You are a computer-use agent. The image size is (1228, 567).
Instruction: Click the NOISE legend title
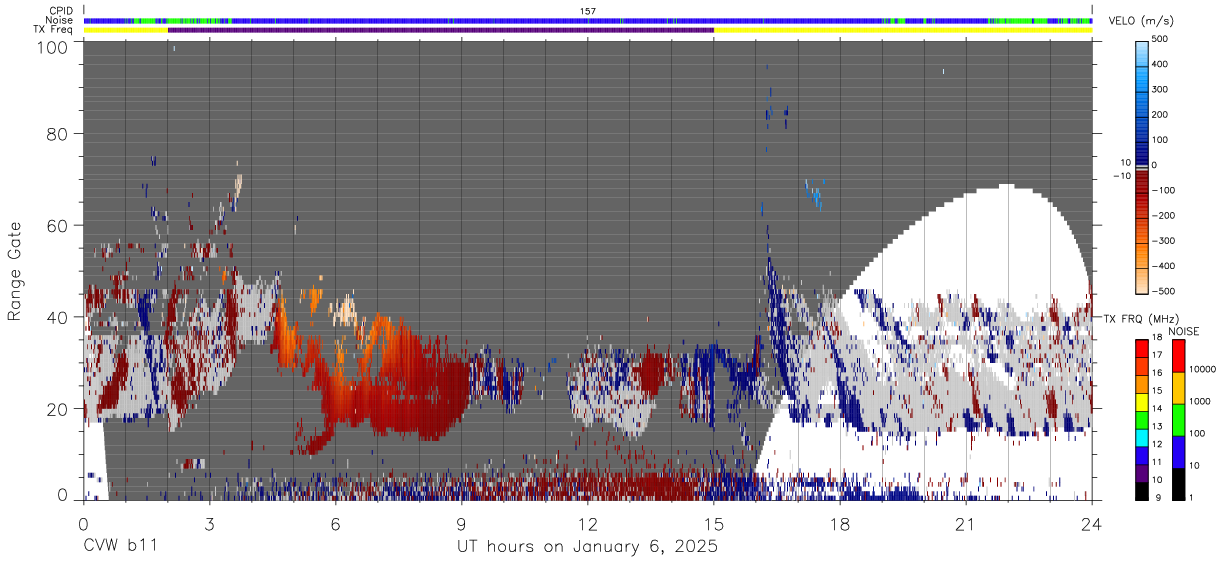1185,331
